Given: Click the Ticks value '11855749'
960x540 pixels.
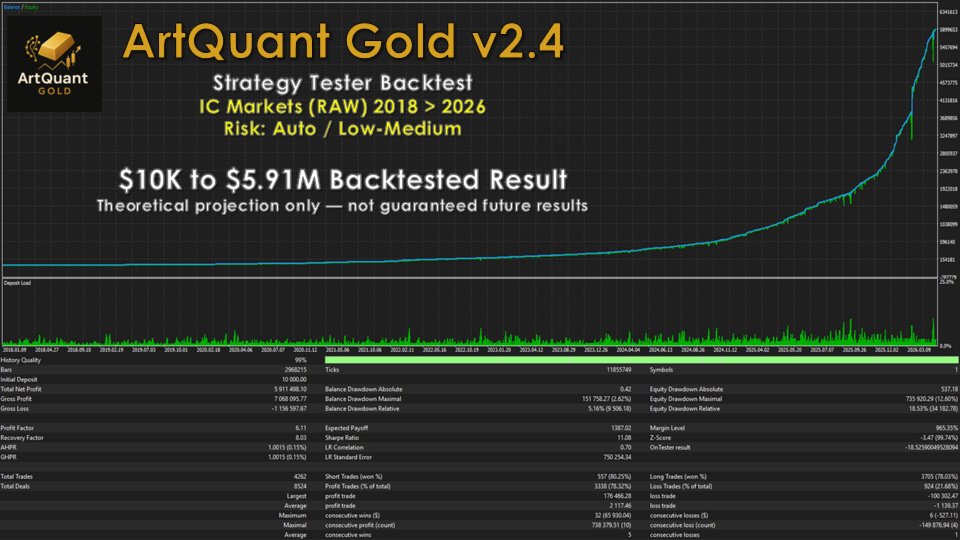Looking at the screenshot, I should 619,370.
